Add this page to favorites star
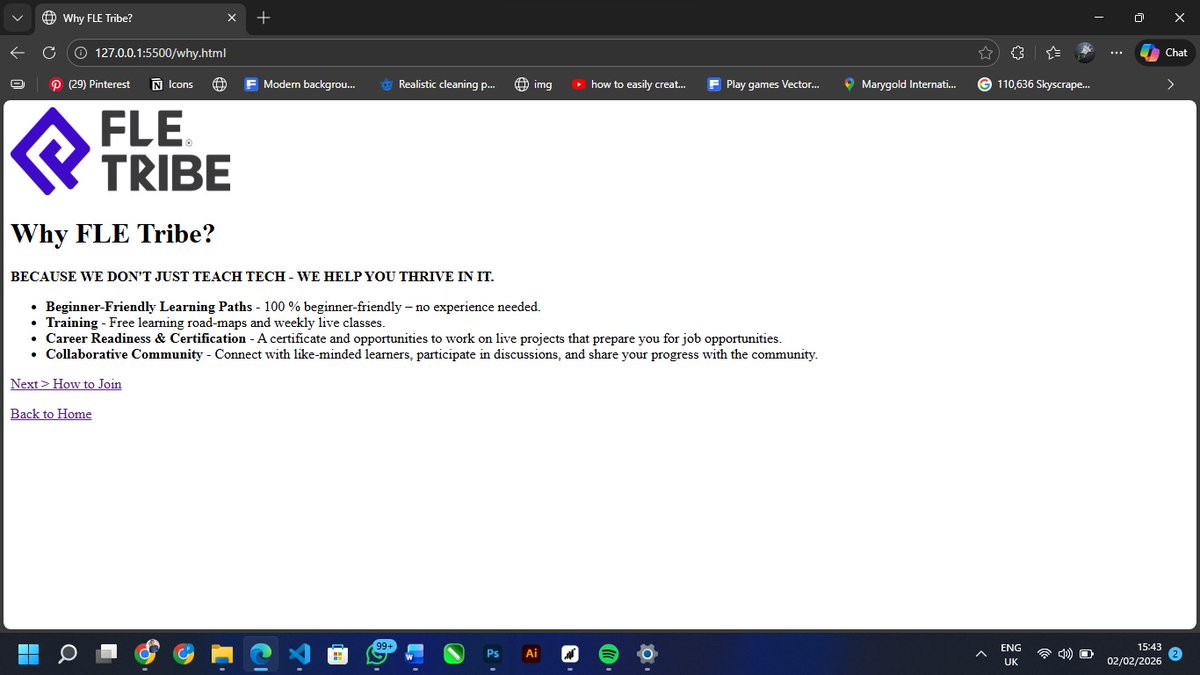 tap(986, 53)
